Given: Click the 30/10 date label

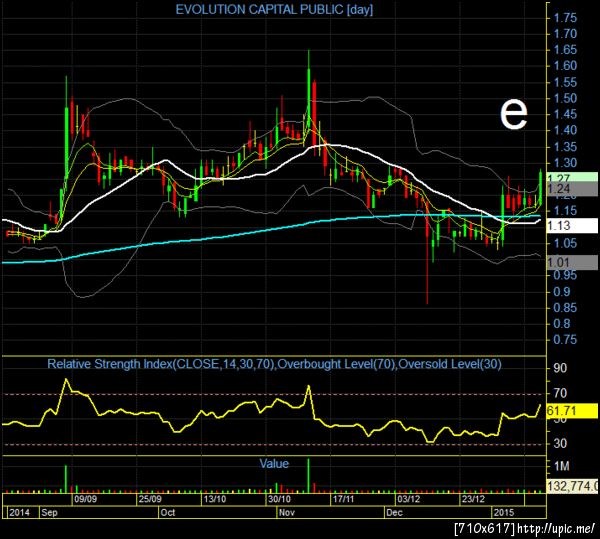Looking at the screenshot, I should coord(279,499).
